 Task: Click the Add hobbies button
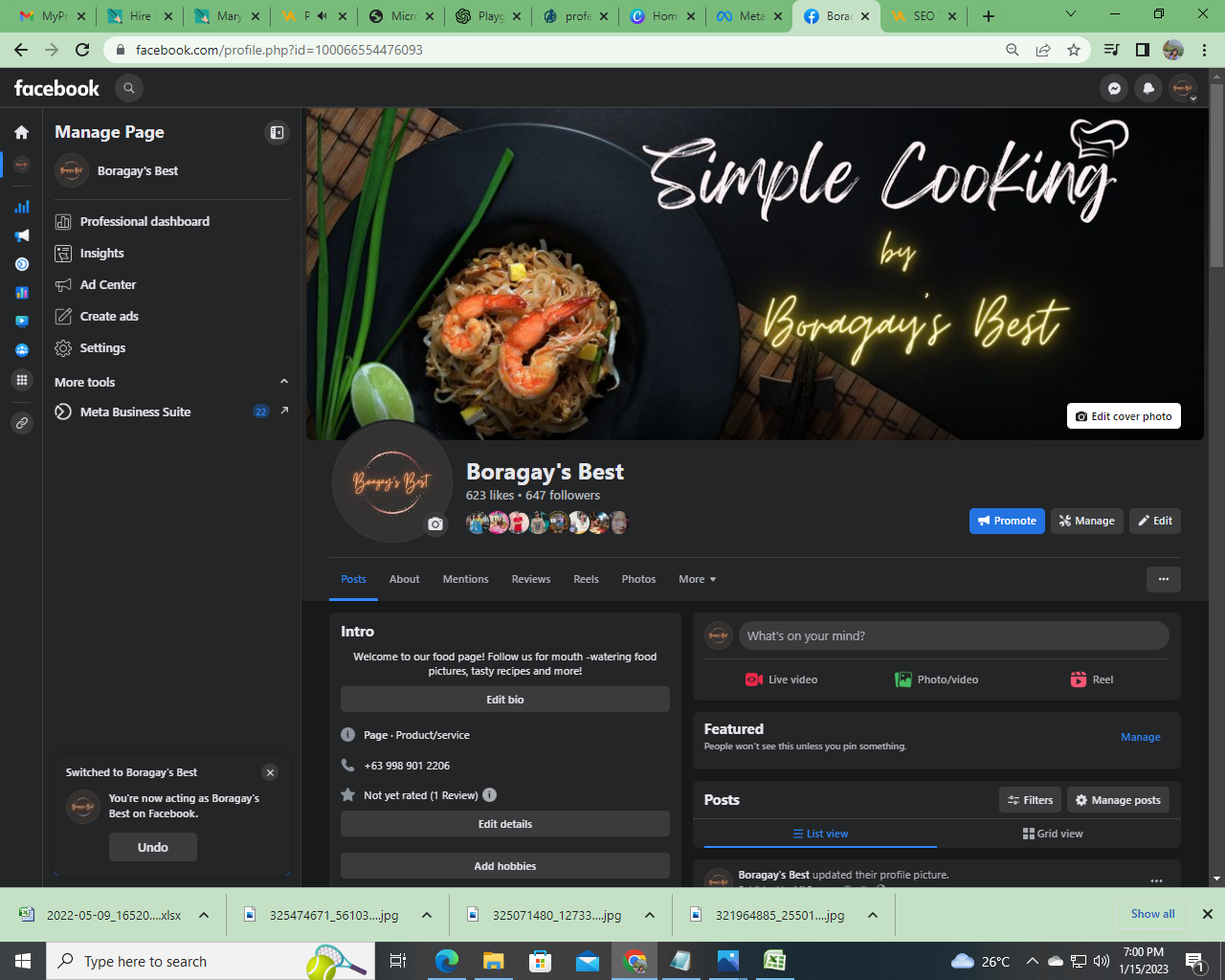point(505,866)
